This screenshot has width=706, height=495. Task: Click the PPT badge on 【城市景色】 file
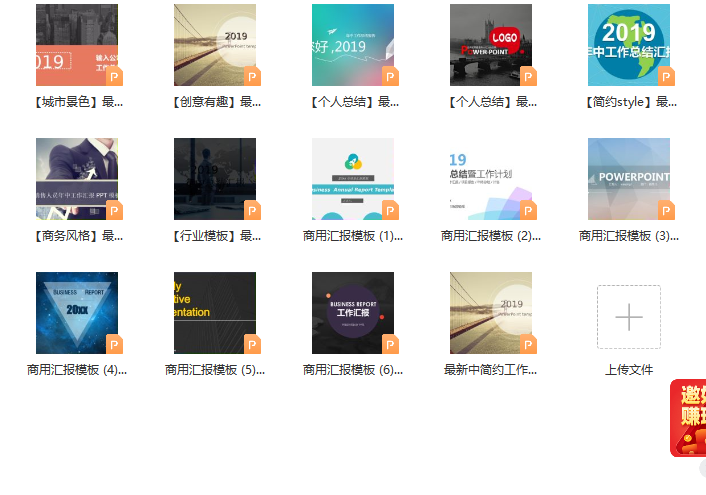point(114,77)
